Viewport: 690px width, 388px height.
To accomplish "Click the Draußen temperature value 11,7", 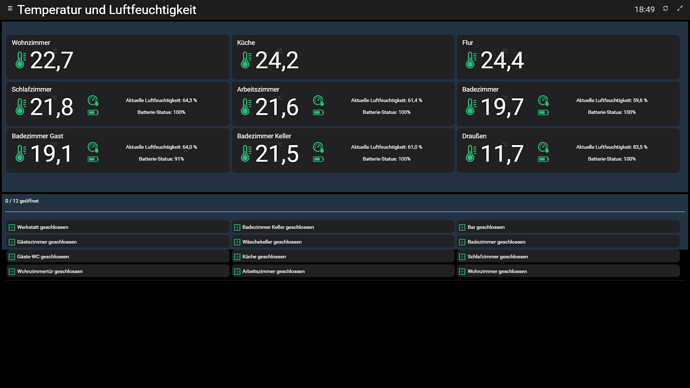I will (502, 154).
